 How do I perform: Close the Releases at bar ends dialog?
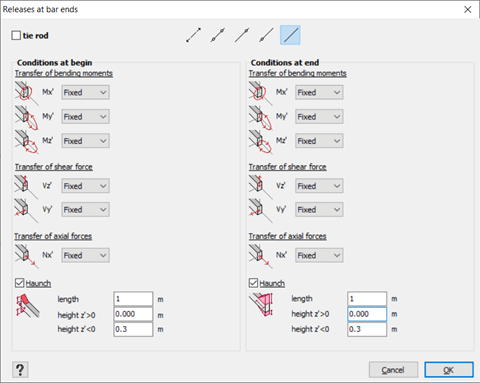point(468,9)
